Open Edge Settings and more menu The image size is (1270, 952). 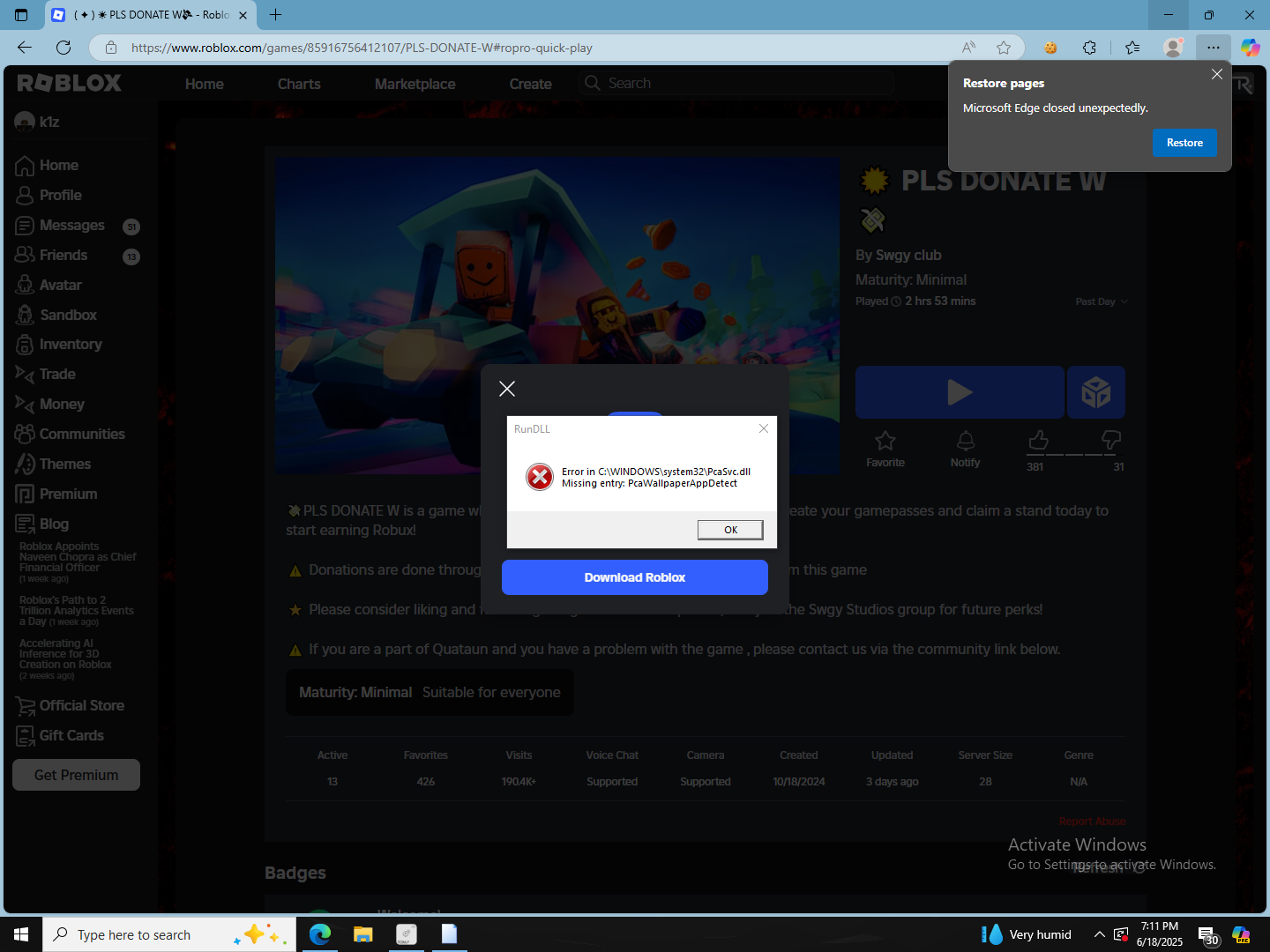click(1214, 48)
